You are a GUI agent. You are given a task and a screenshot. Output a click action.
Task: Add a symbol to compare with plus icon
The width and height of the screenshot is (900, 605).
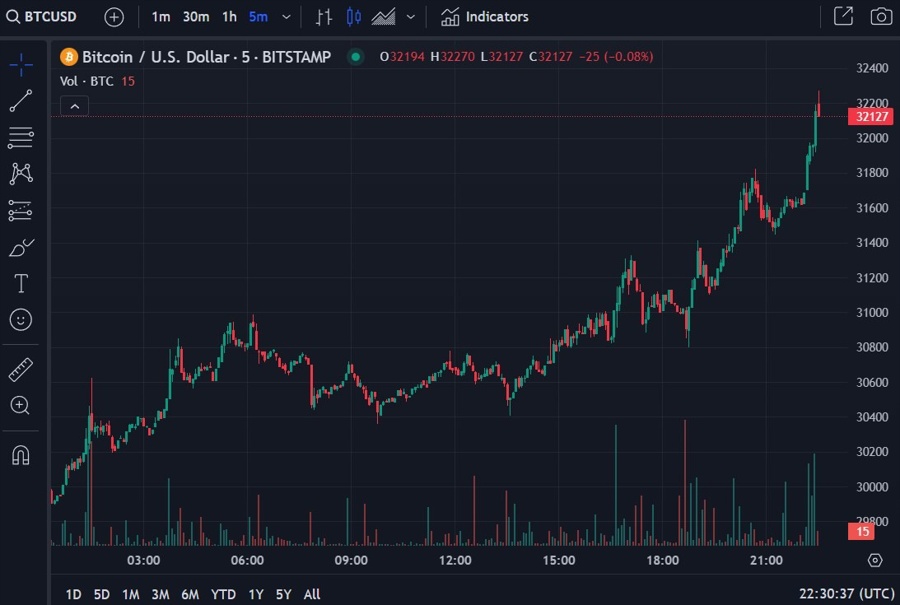[114, 17]
